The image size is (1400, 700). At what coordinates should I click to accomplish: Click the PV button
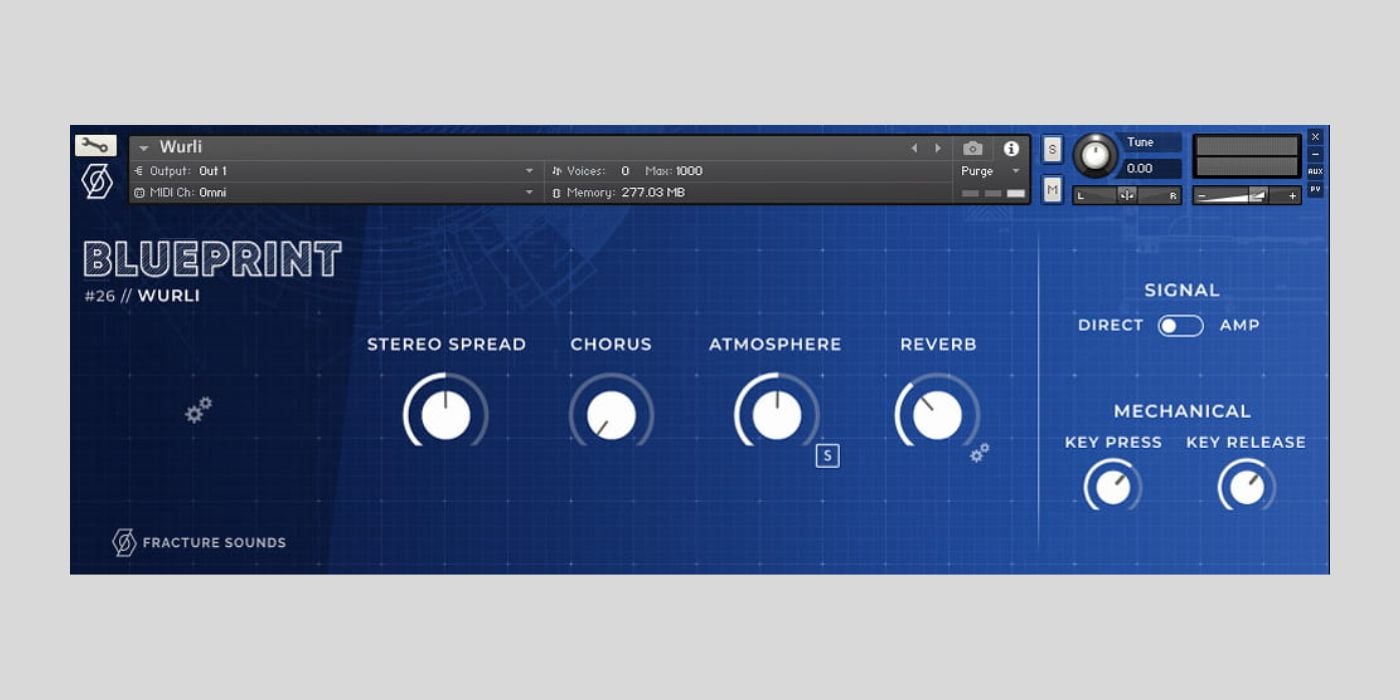1315,189
